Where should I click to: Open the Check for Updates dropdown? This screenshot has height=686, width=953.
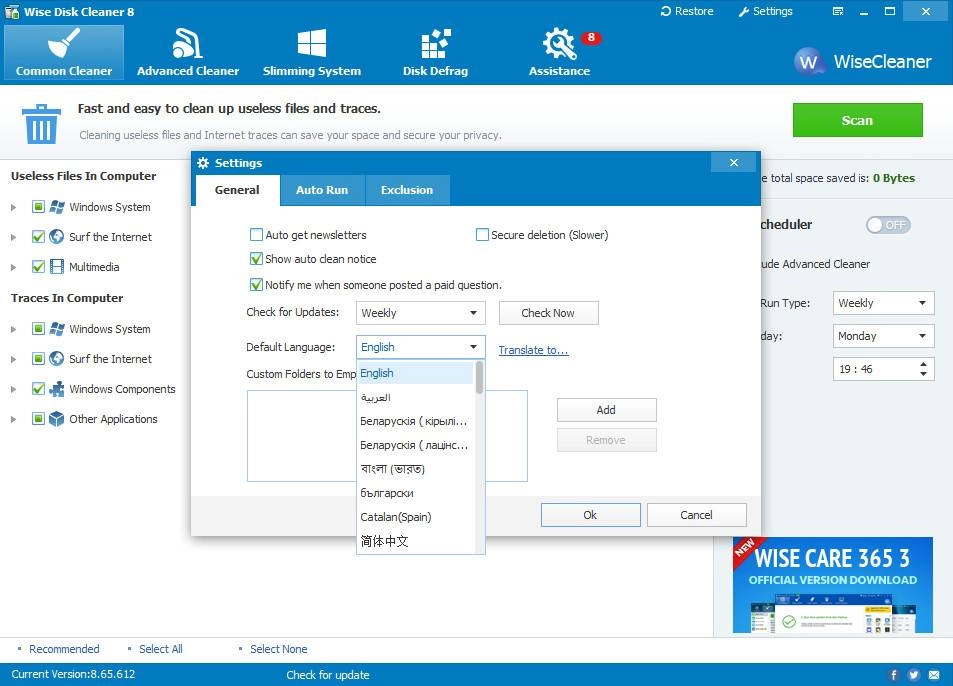pyautogui.click(x=421, y=313)
